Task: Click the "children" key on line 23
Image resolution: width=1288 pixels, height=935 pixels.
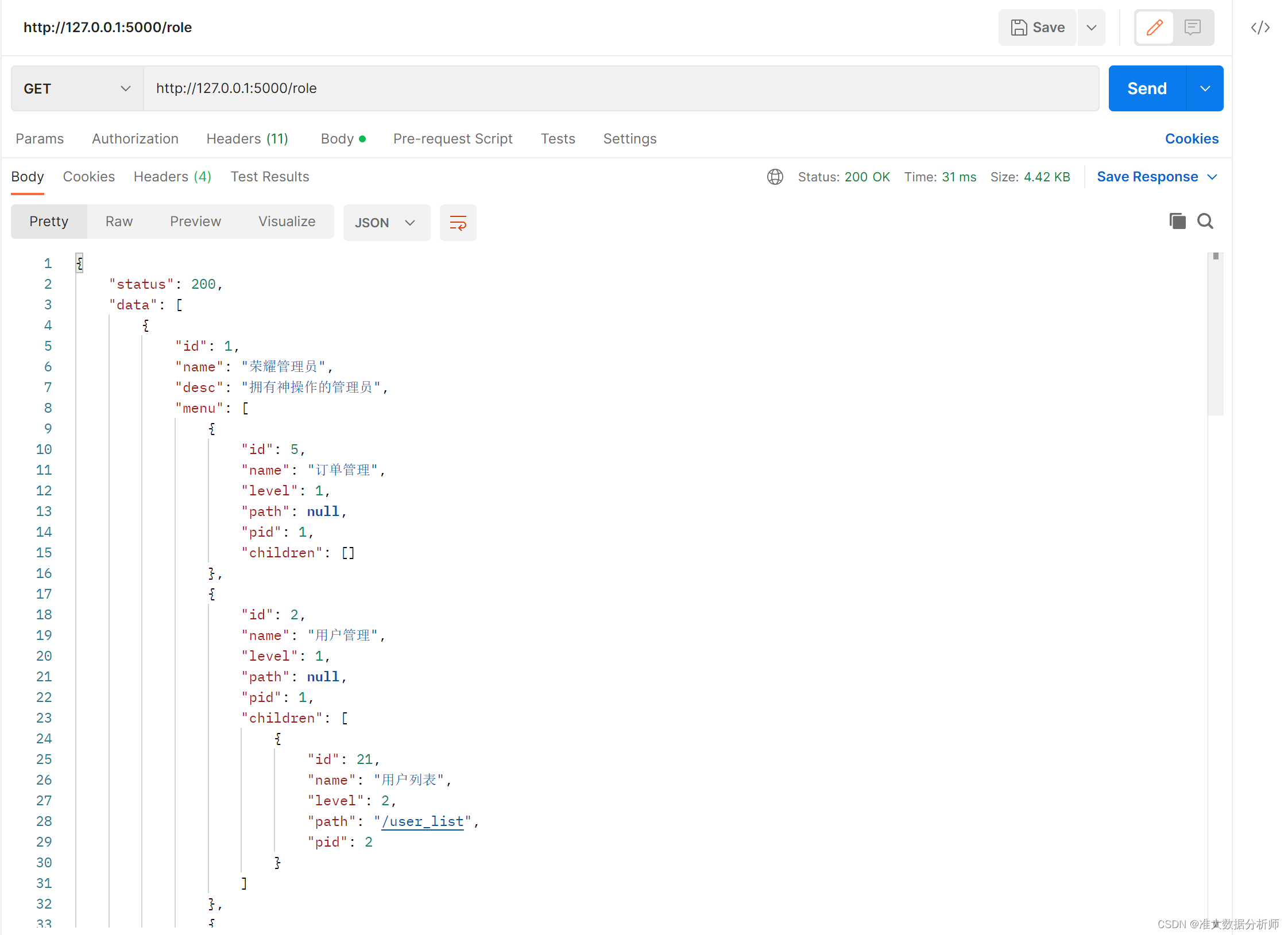Action: tap(282, 718)
